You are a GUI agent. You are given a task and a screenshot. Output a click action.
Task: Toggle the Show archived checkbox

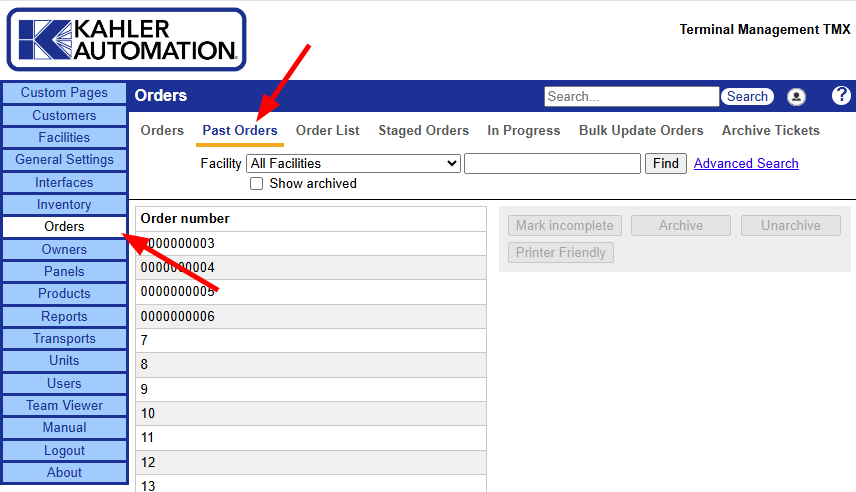(257, 184)
